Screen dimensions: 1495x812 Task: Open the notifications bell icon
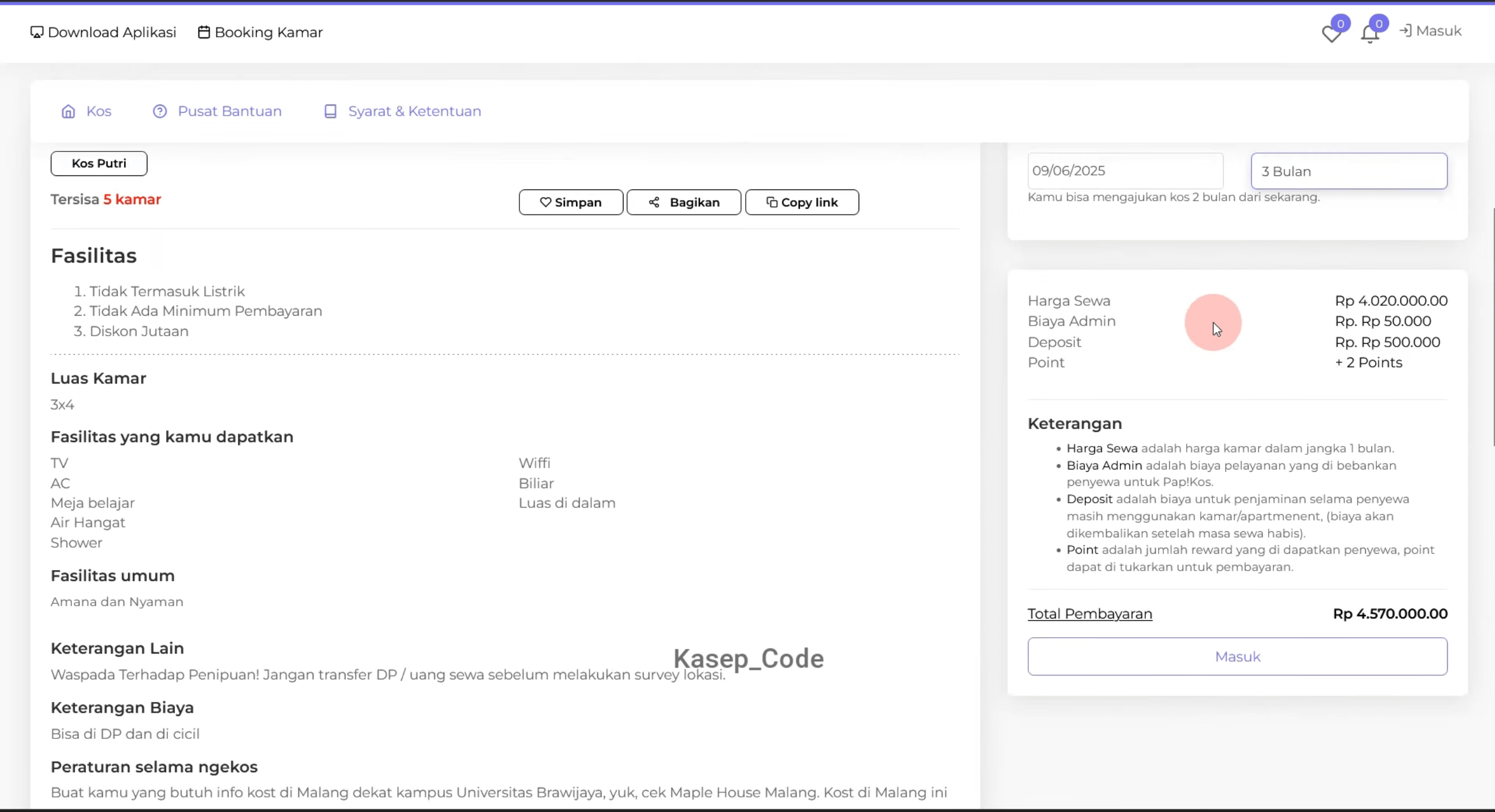point(1370,34)
